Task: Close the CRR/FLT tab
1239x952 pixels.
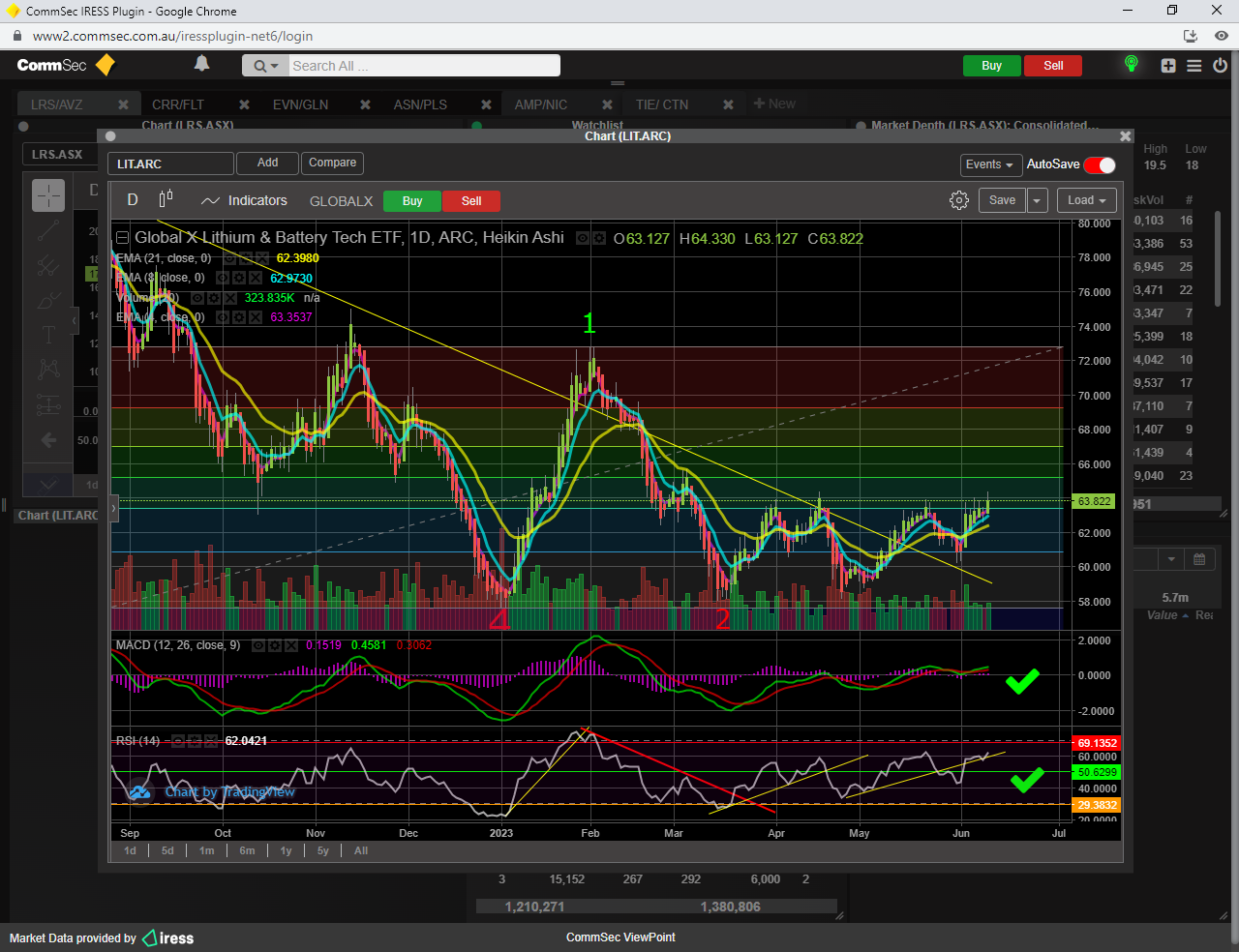Action: pos(244,104)
